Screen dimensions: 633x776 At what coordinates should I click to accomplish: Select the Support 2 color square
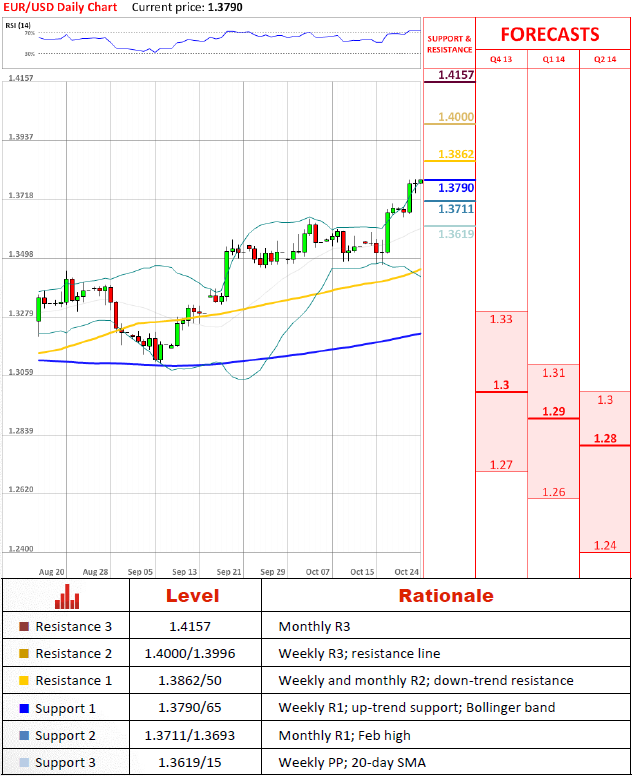[24, 735]
